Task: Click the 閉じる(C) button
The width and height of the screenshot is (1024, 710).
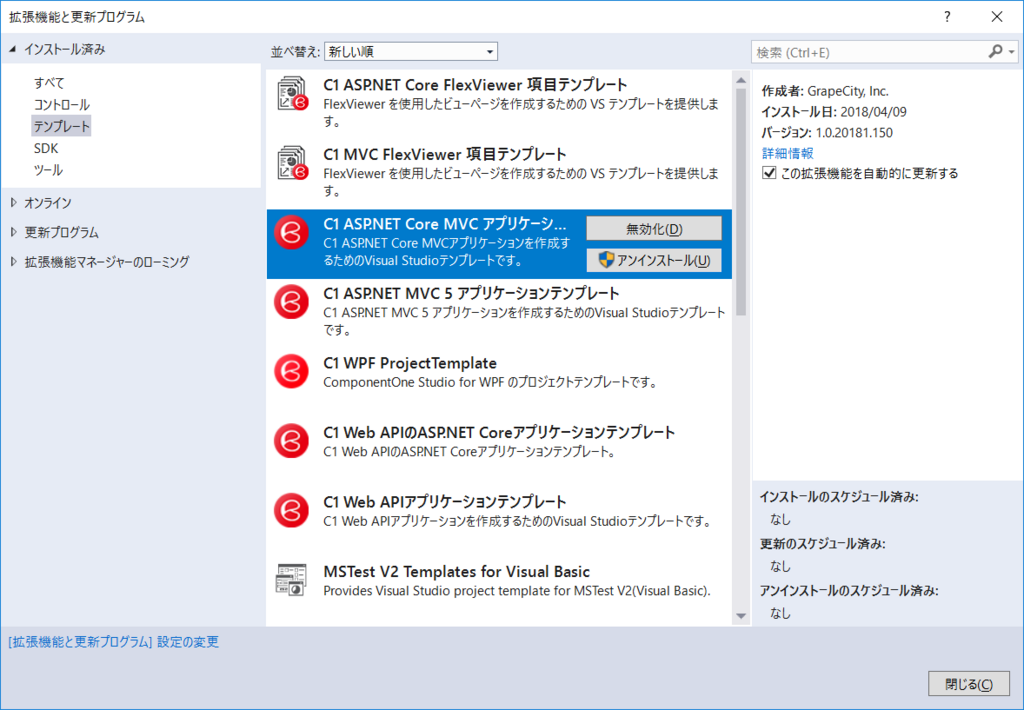Action: point(968,684)
